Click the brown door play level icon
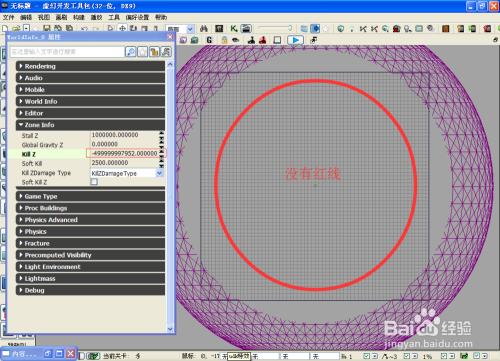 tap(445, 29)
